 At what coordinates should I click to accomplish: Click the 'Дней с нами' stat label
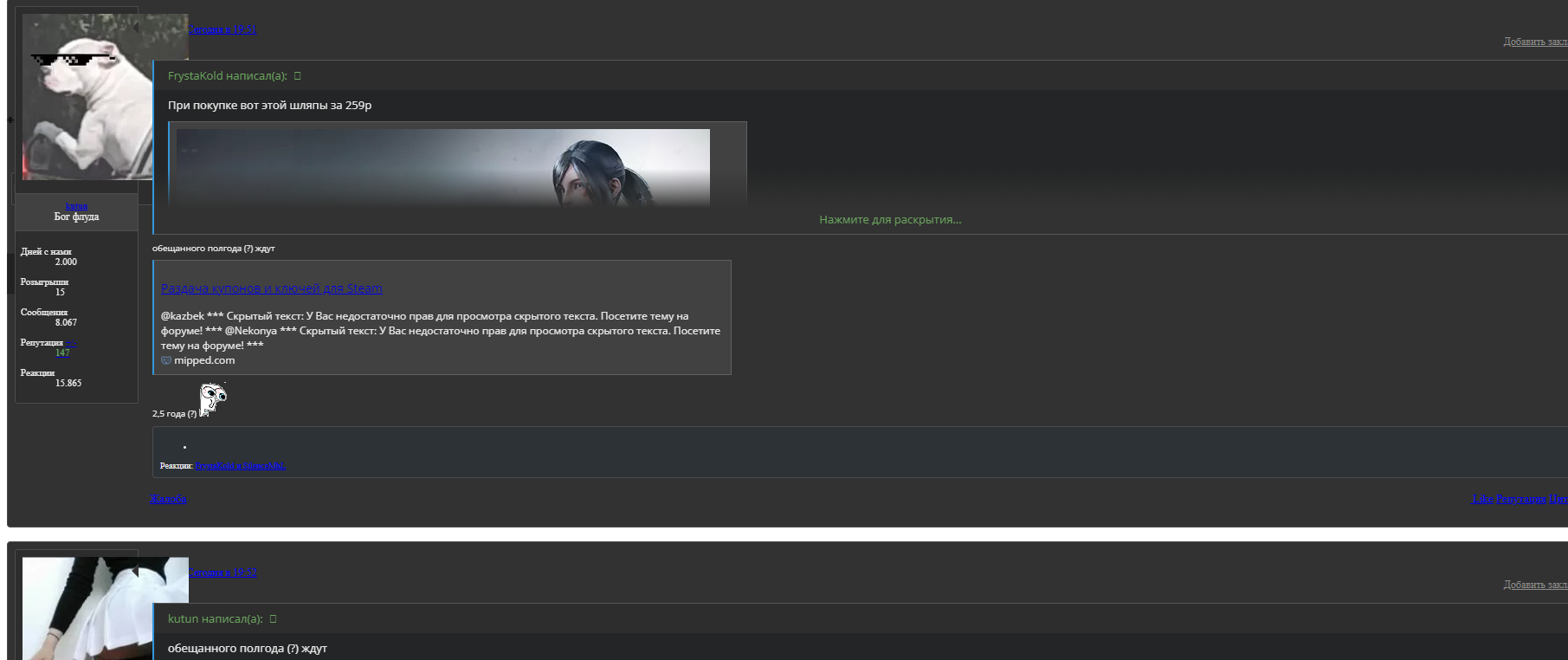pyautogui.click(x=46, y=252)
